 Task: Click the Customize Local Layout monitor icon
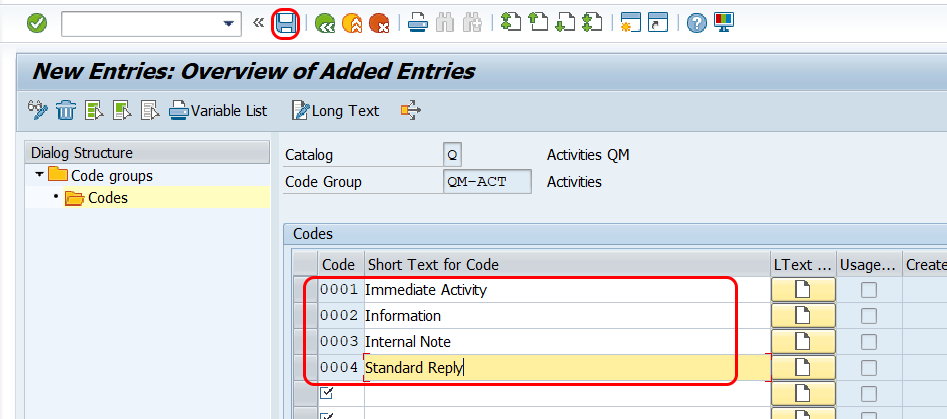tap(723, 23)
